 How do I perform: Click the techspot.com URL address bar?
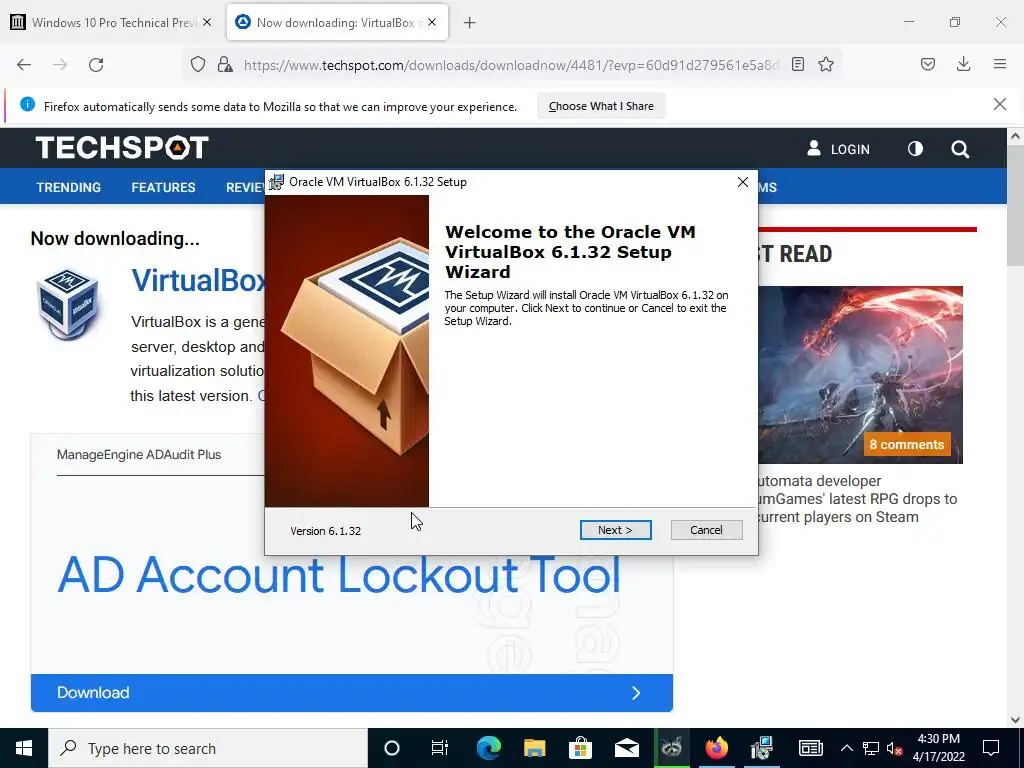tap(511, 65)
